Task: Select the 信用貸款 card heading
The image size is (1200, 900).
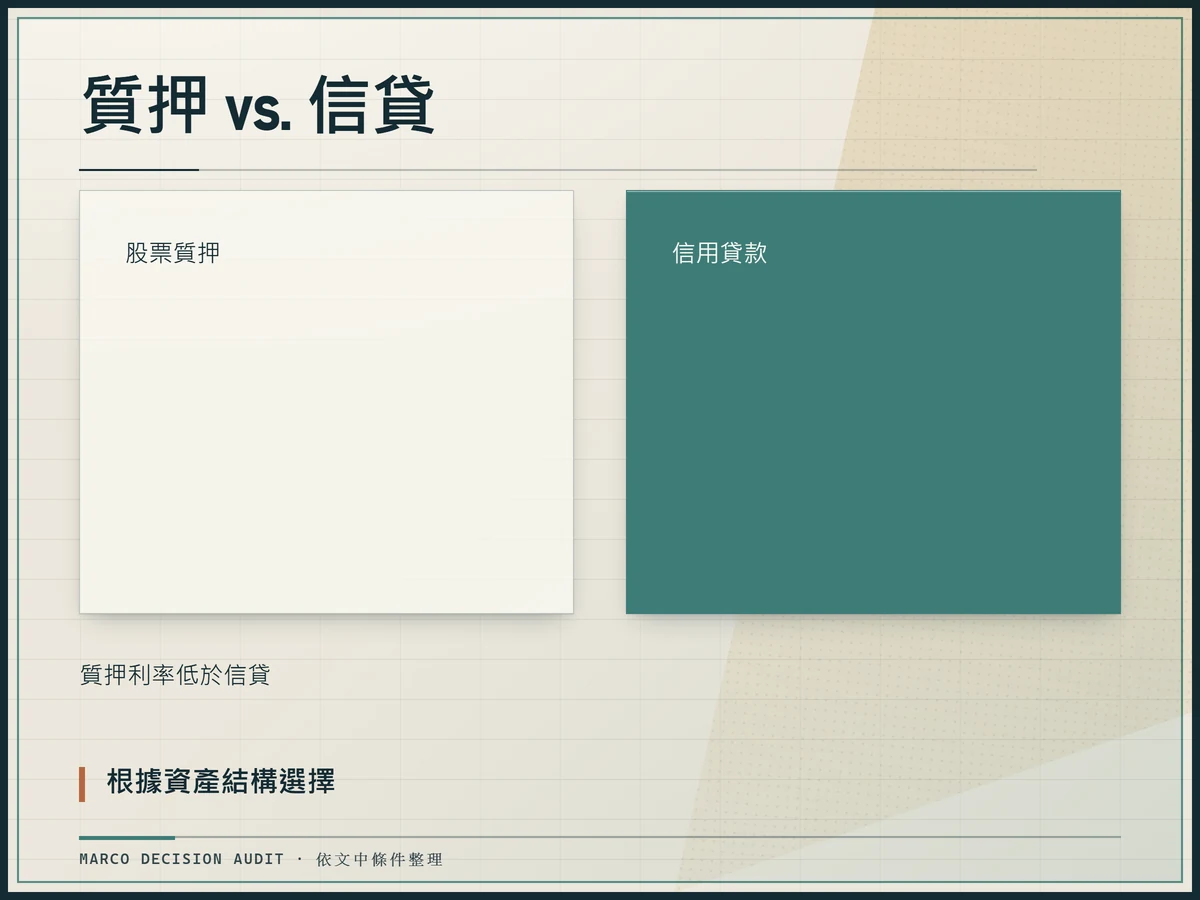Action: point(720,253)
